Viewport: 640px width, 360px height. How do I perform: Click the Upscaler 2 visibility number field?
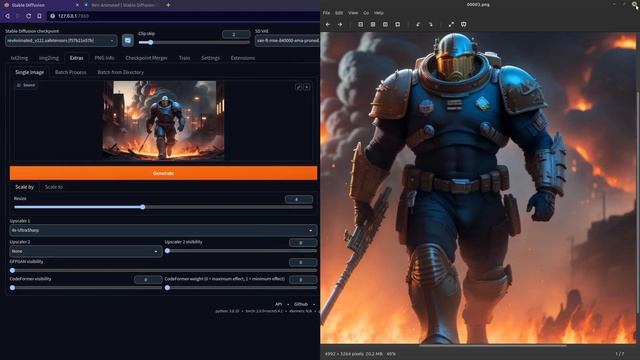303,243
